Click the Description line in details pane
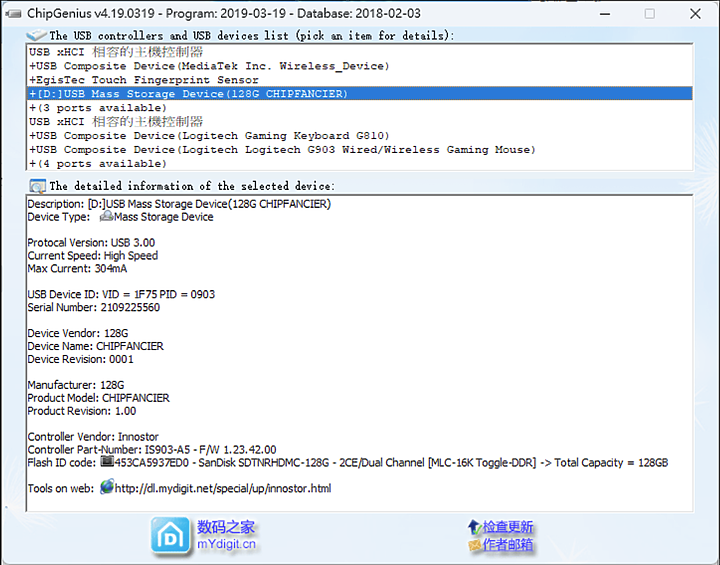Image resolution: width=720 pixels, height=565 pixels. tap(179, 204)
